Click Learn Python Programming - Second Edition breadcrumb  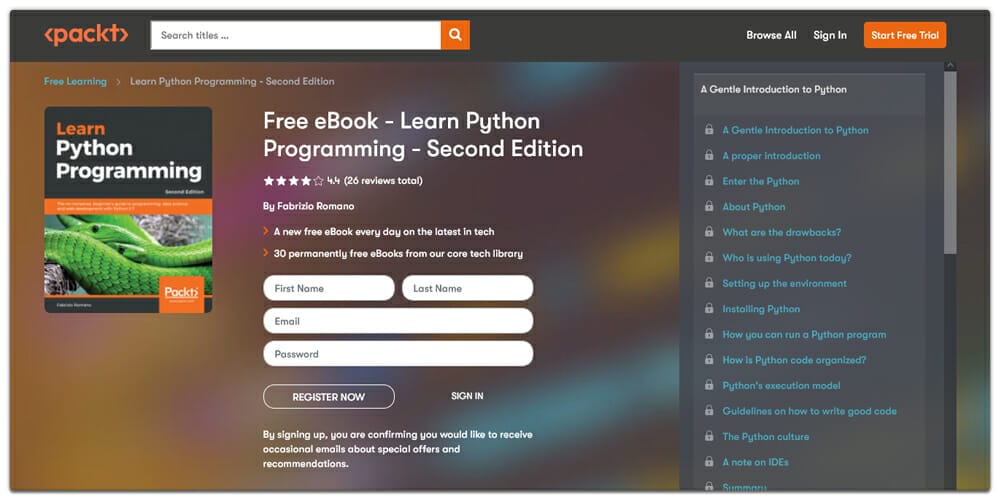(232, 82)
